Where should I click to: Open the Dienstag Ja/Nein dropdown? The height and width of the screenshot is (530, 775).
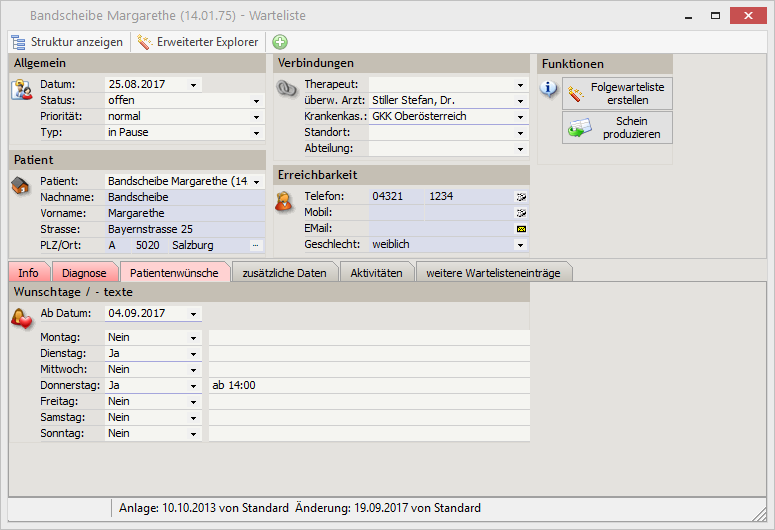[x=193, y=354]
